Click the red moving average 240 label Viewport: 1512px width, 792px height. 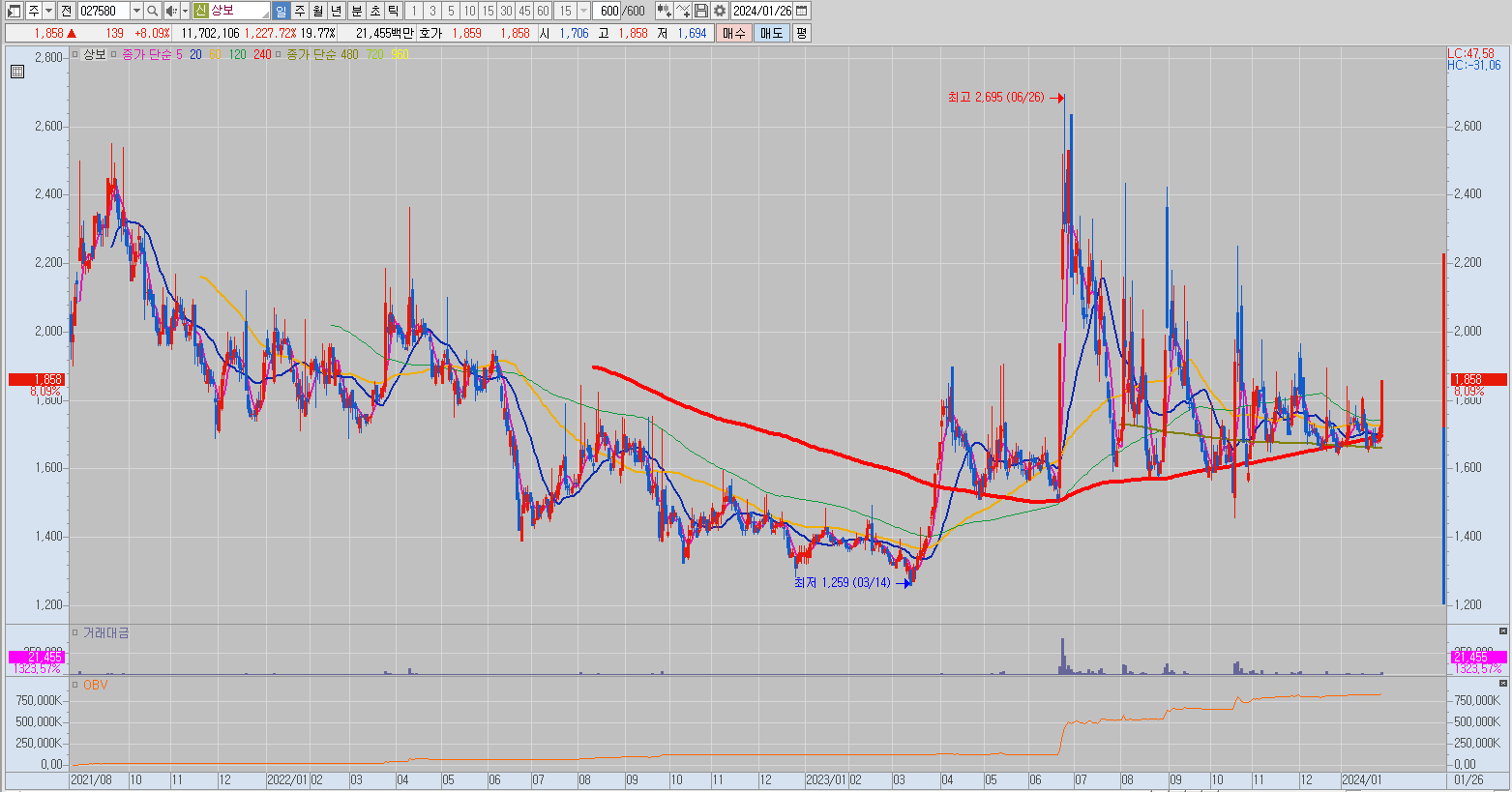(262, 55)
